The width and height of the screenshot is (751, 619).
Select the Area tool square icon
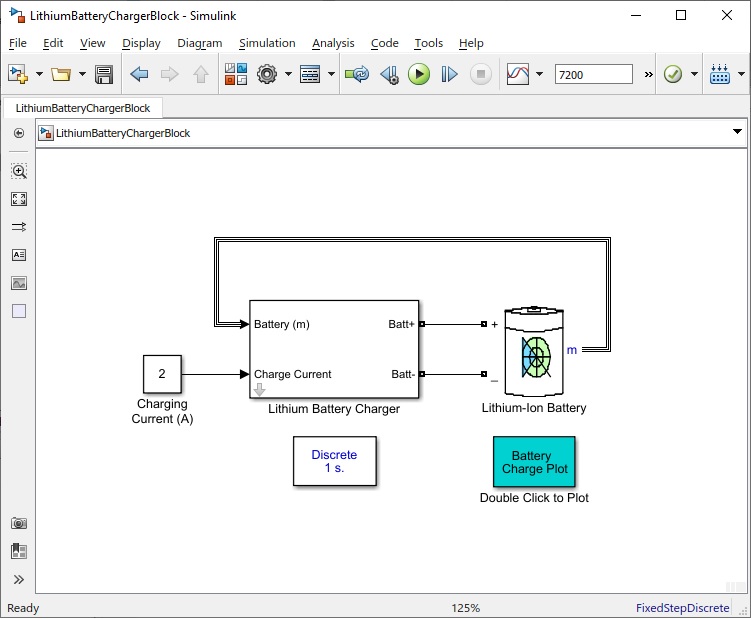point(19,311)
